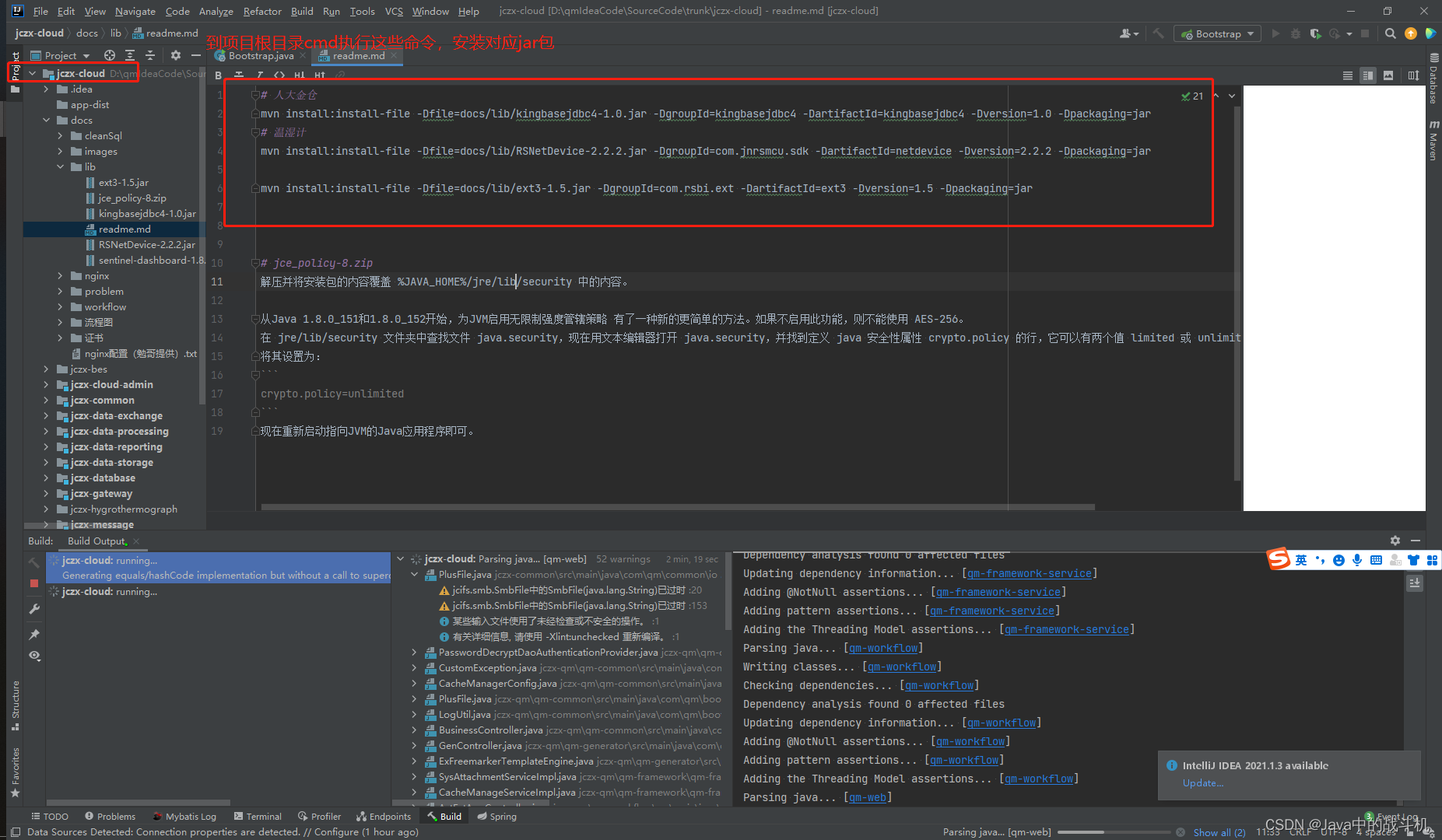
Task: Open the Project view selector dropdown
Action: coord(61,55)
